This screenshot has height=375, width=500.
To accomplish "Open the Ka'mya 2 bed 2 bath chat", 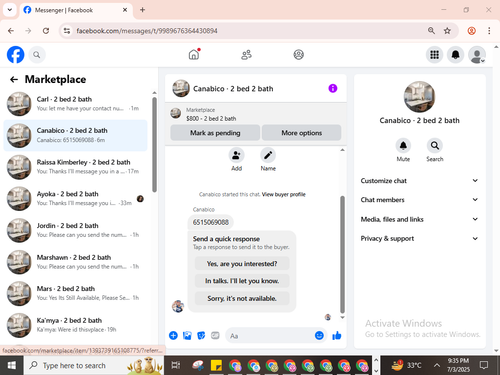I will coord(75,325).
